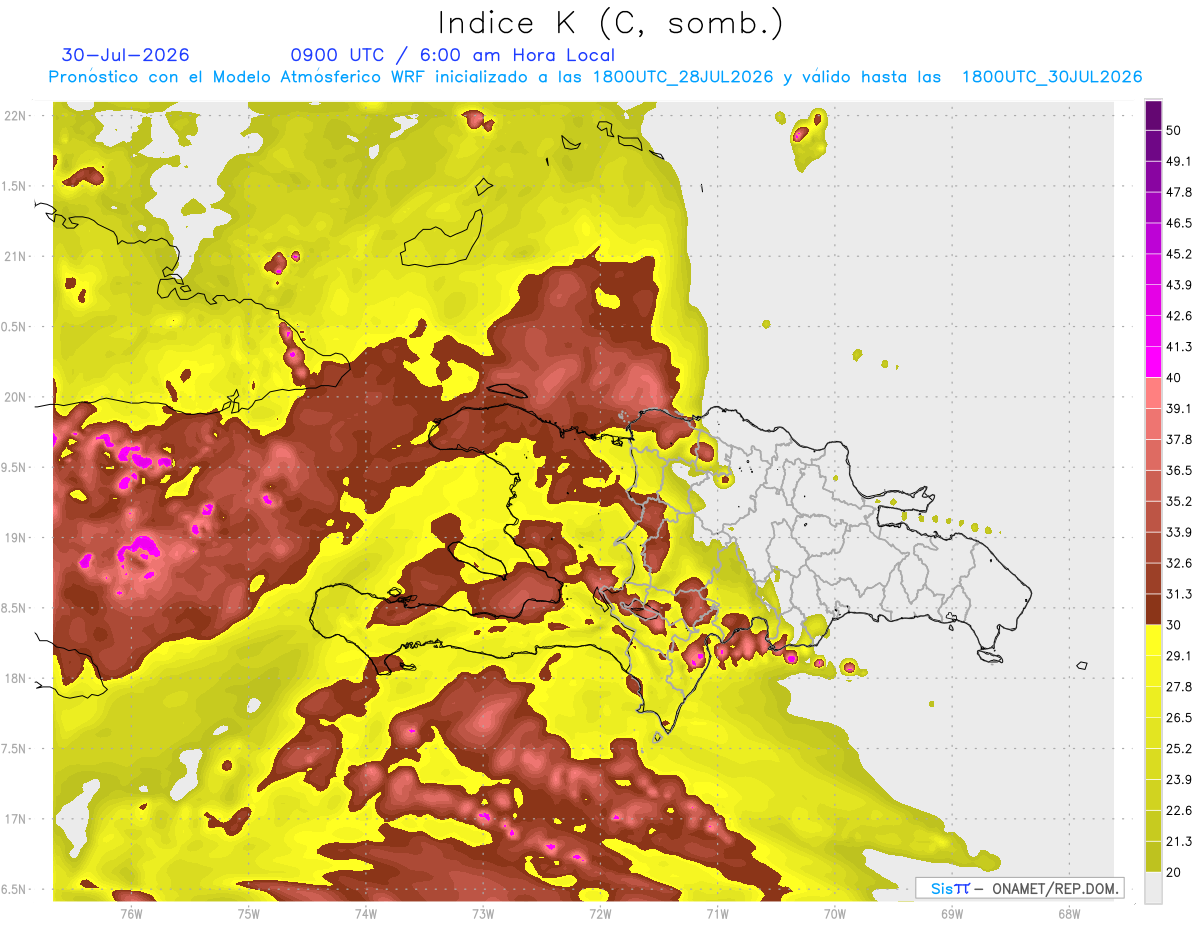
Task: Click the '49.1' color scale value
Action: click(x=1179, y=161)
